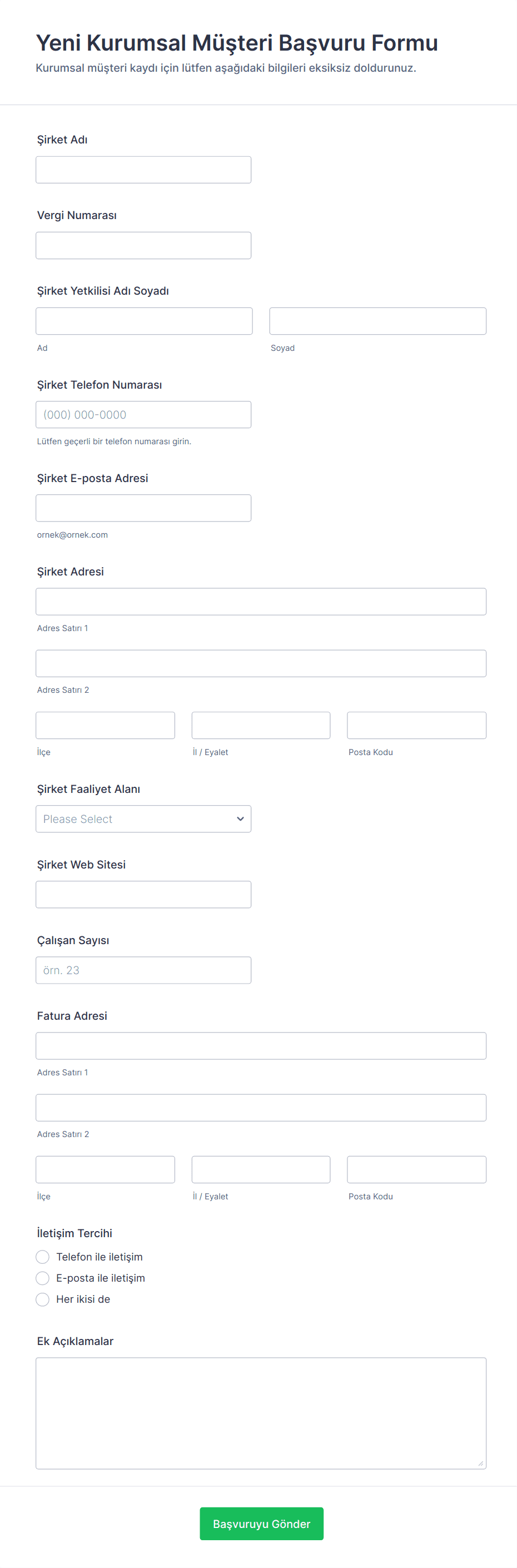The image size is (517, 1568).
Task: Choose 'E-posta ile iletişim' radio button
Action: pos(43,1278)
